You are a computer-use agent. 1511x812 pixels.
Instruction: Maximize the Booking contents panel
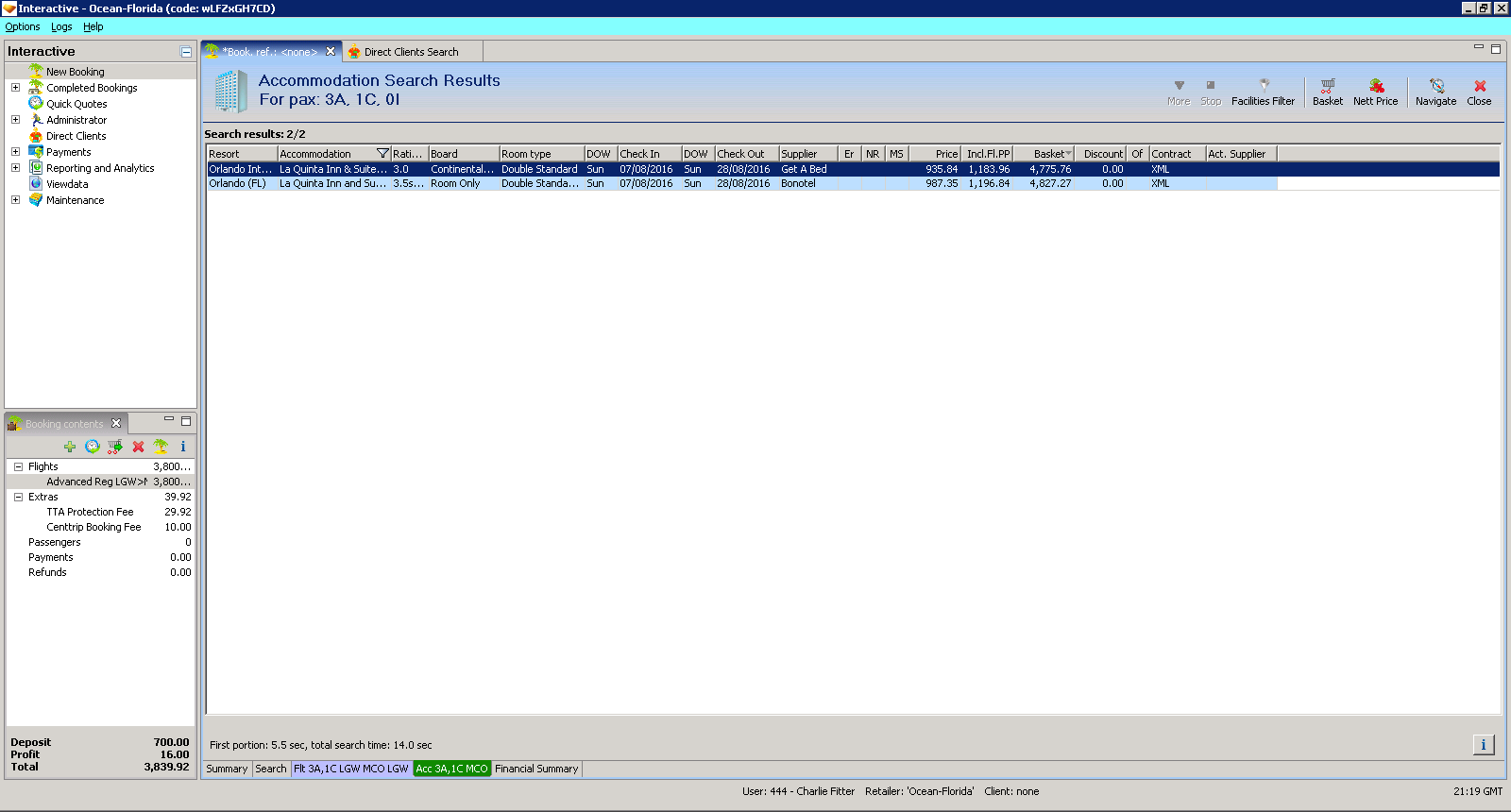coord(186,420)
